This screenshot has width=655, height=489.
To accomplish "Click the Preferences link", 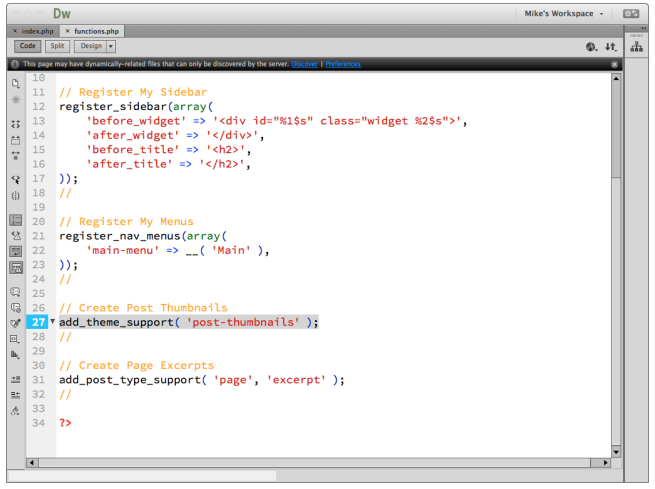I will coord(343,64).
